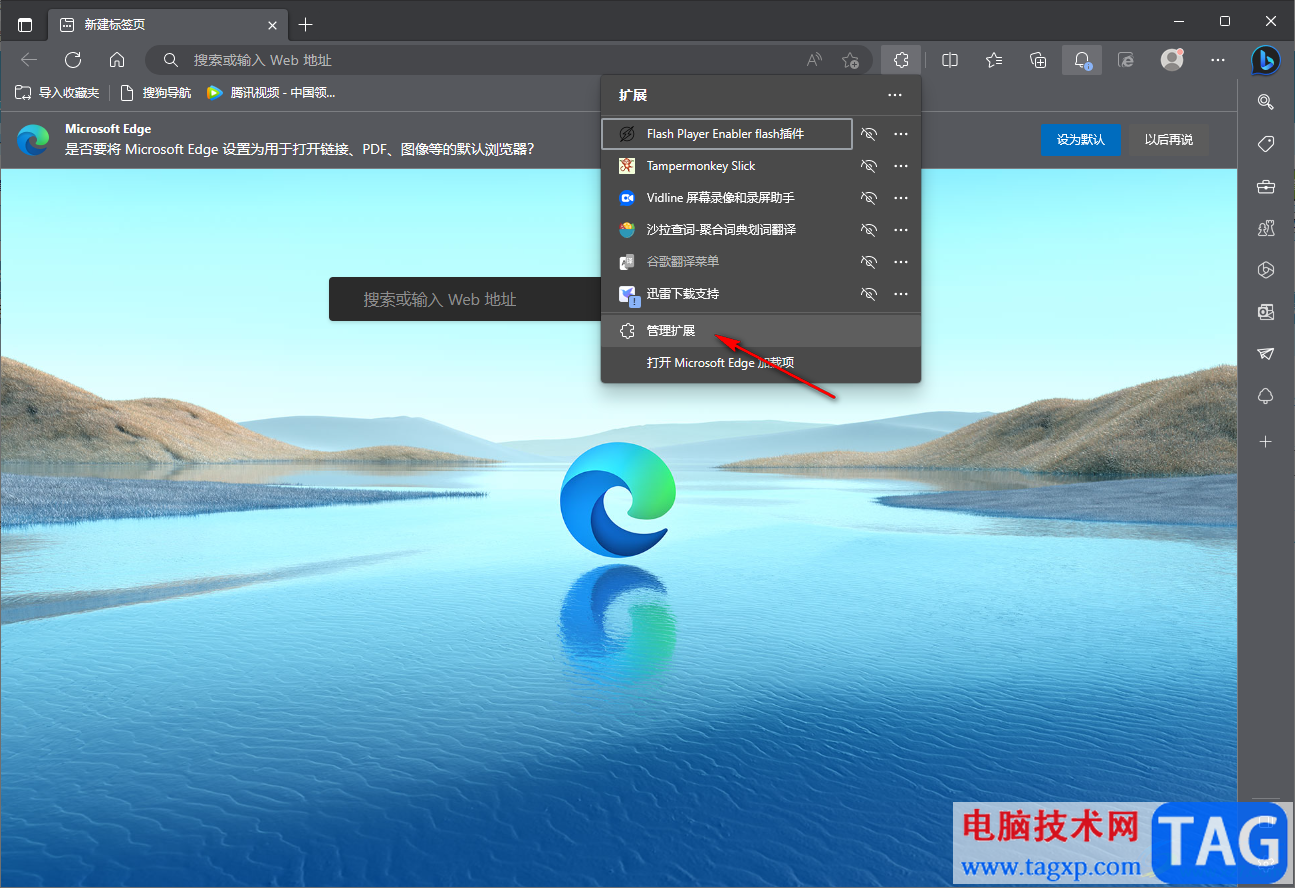Open the tab actions menu icon
Image resolution: width=1295 pixels, height=888 pixels.
pos(25,24)
